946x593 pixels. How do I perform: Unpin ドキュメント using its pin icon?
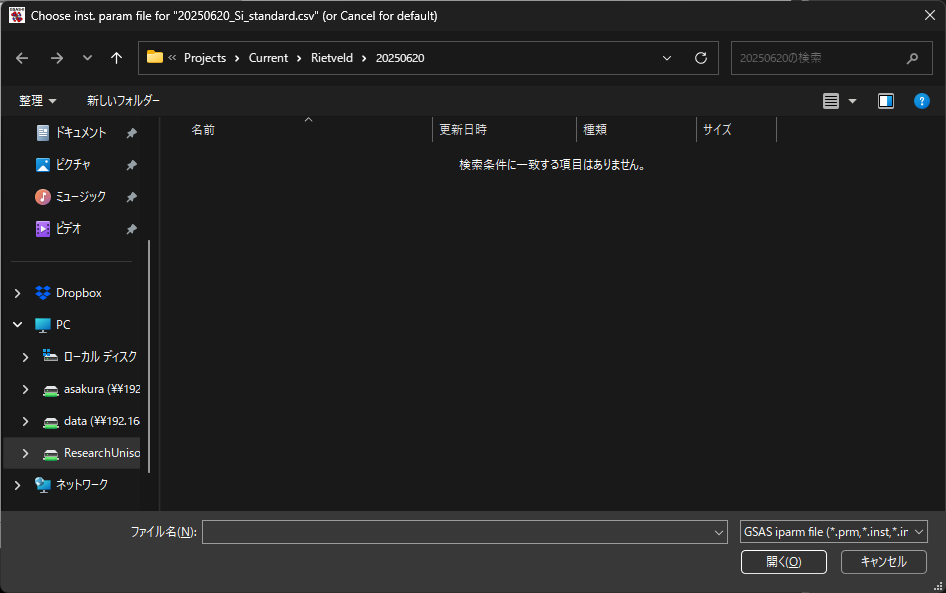click(131, 133)
